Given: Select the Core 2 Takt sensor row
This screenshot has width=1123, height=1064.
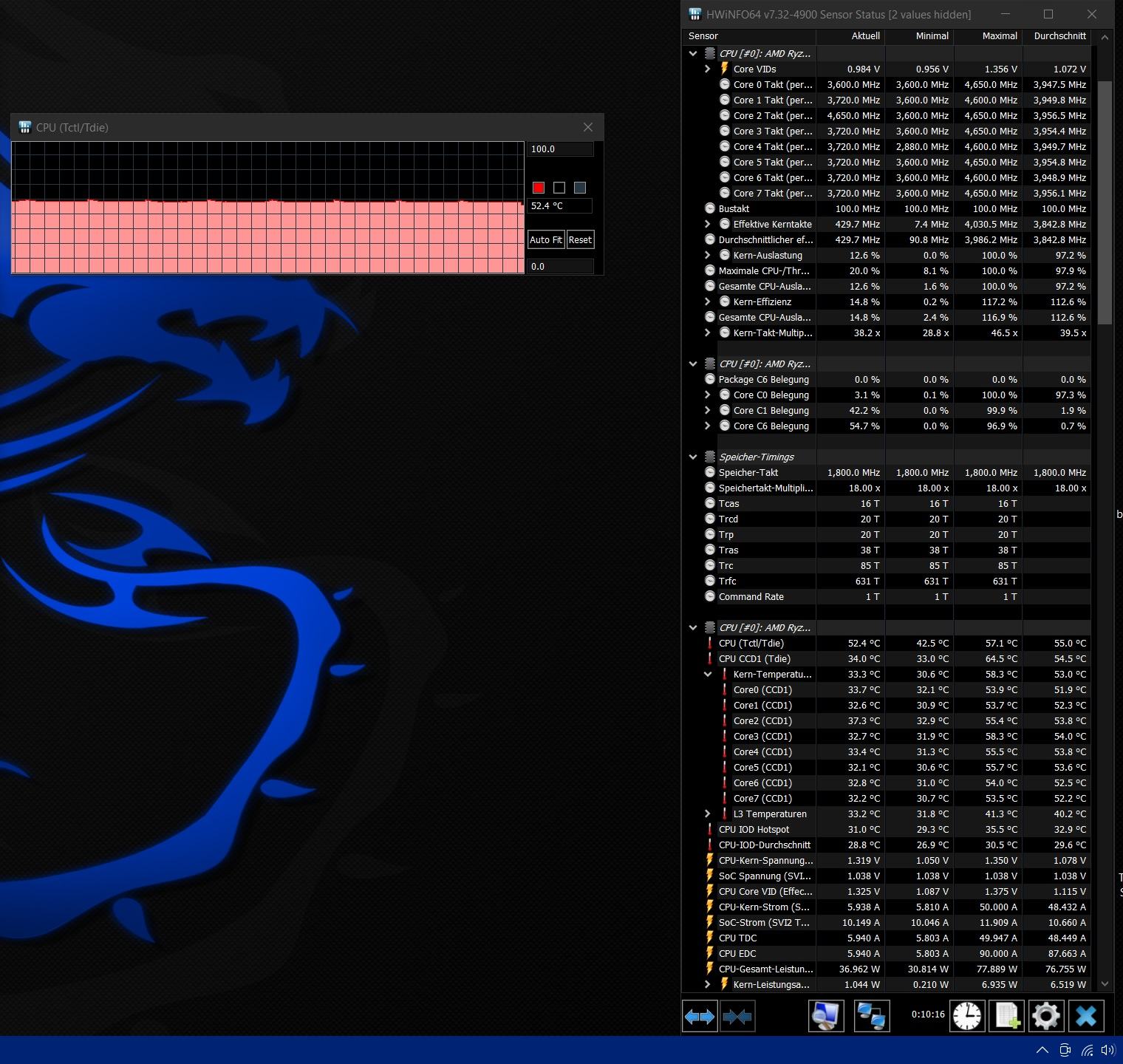Looking at the screenshot, I should [x=887, y=115].
